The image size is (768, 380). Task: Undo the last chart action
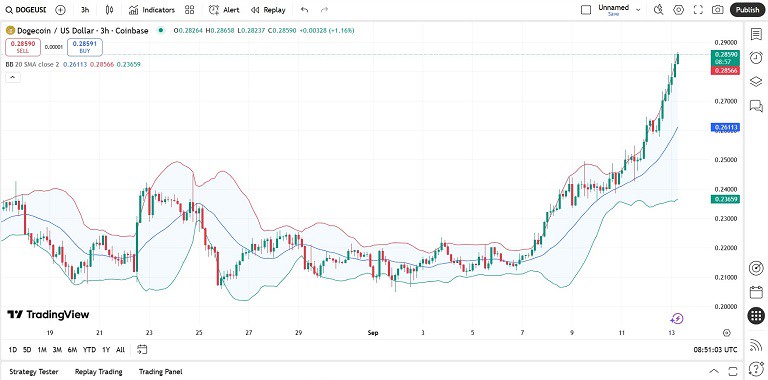[x=305, y=10]
